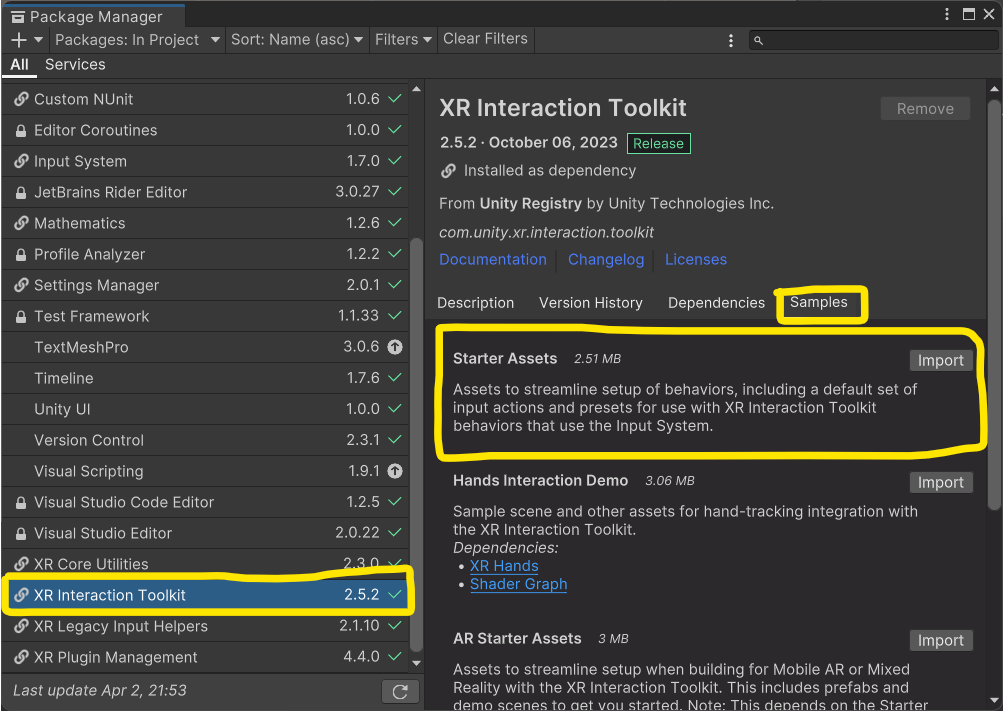Import the AR Starter Assets sample

[941, 641]
